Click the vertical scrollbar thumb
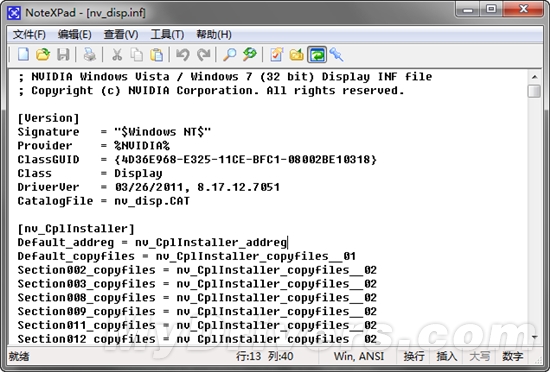 (534, 91)
